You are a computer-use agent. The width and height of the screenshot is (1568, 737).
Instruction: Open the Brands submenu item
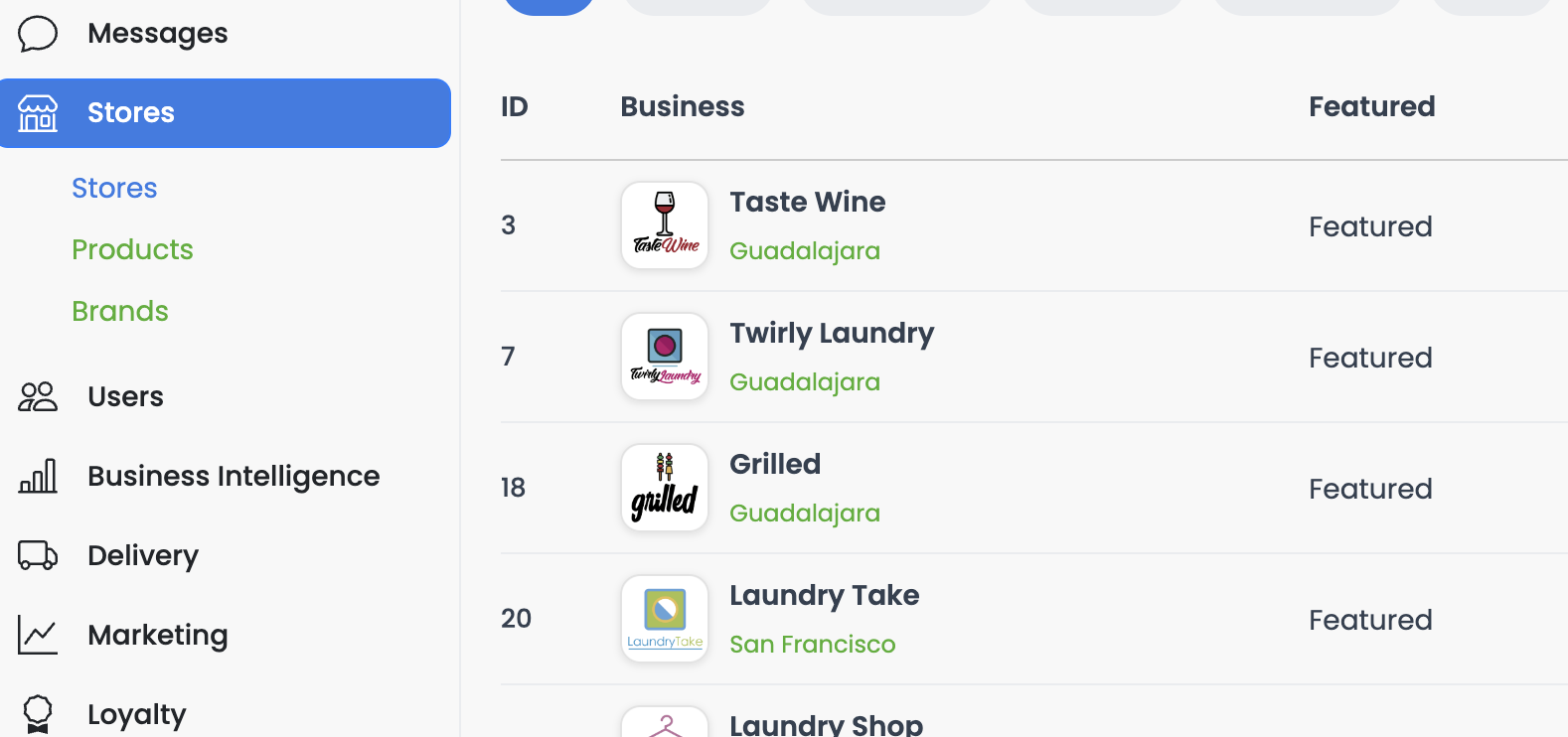pyautogui.click(x=120, y=311)
